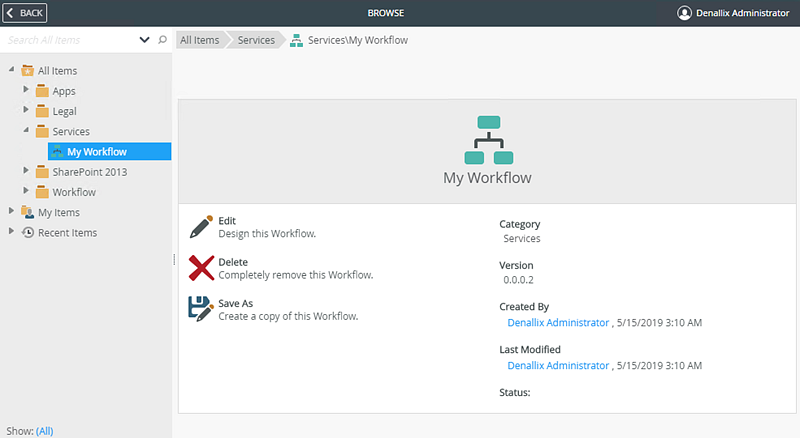Click the workflow icon in breadcrumb

[x=296, y=40]
